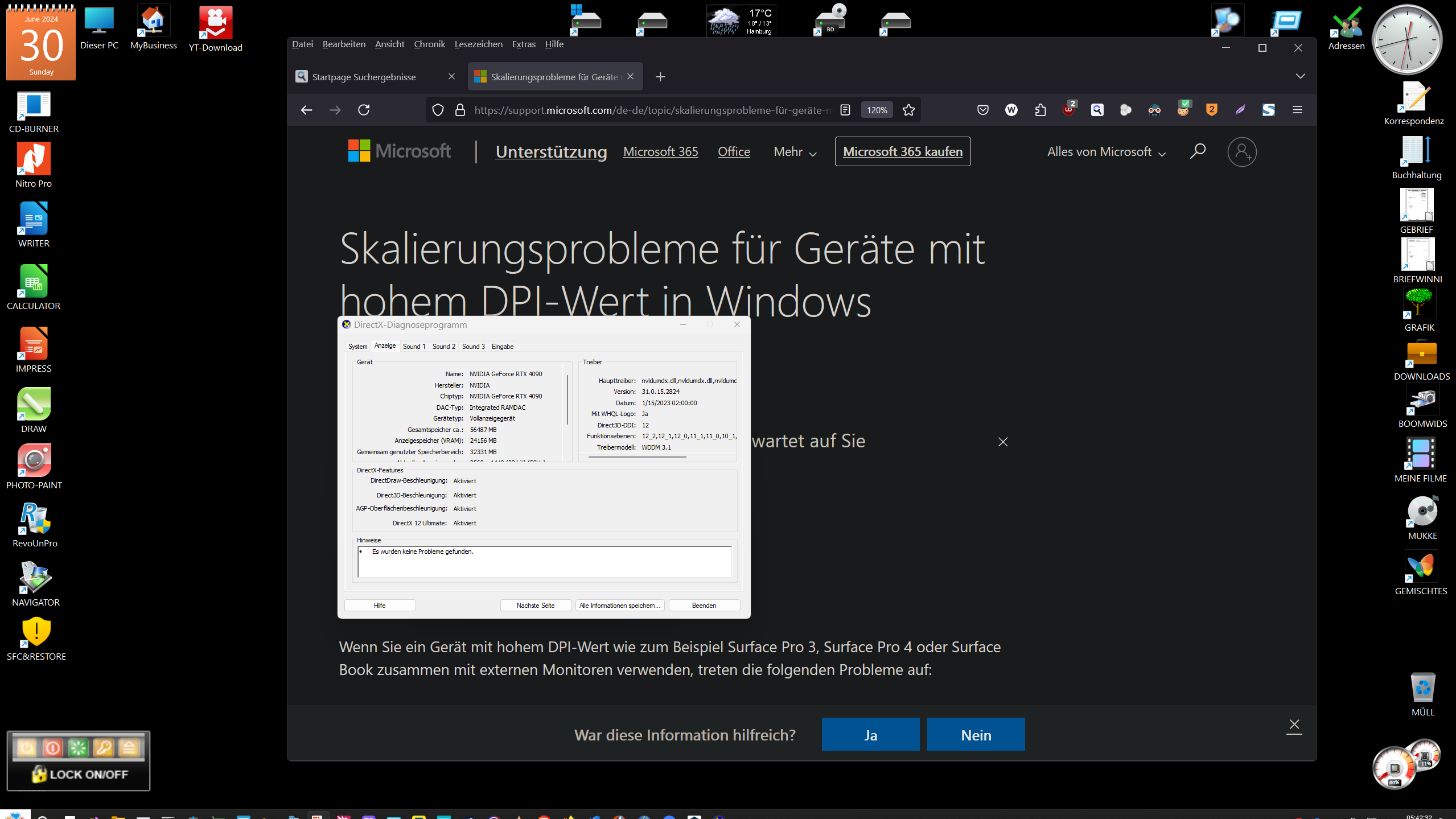Toggle LOCK ON/OFF in gadget

coord(79,774)
